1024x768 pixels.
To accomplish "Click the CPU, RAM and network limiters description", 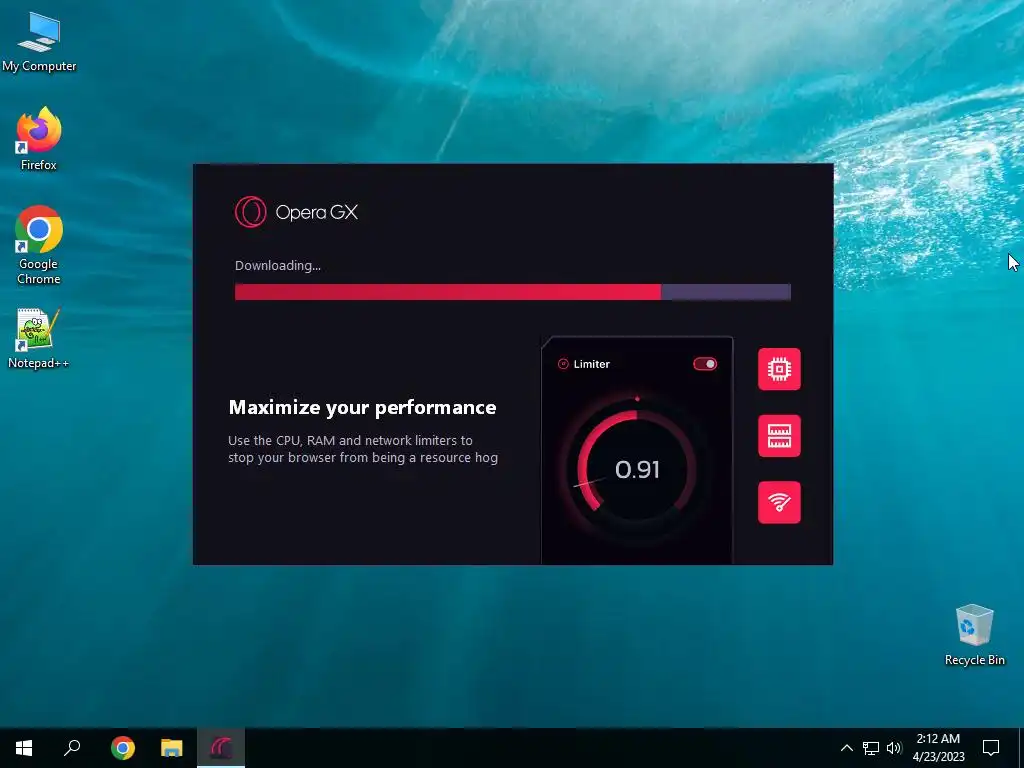I will [362, 449].
